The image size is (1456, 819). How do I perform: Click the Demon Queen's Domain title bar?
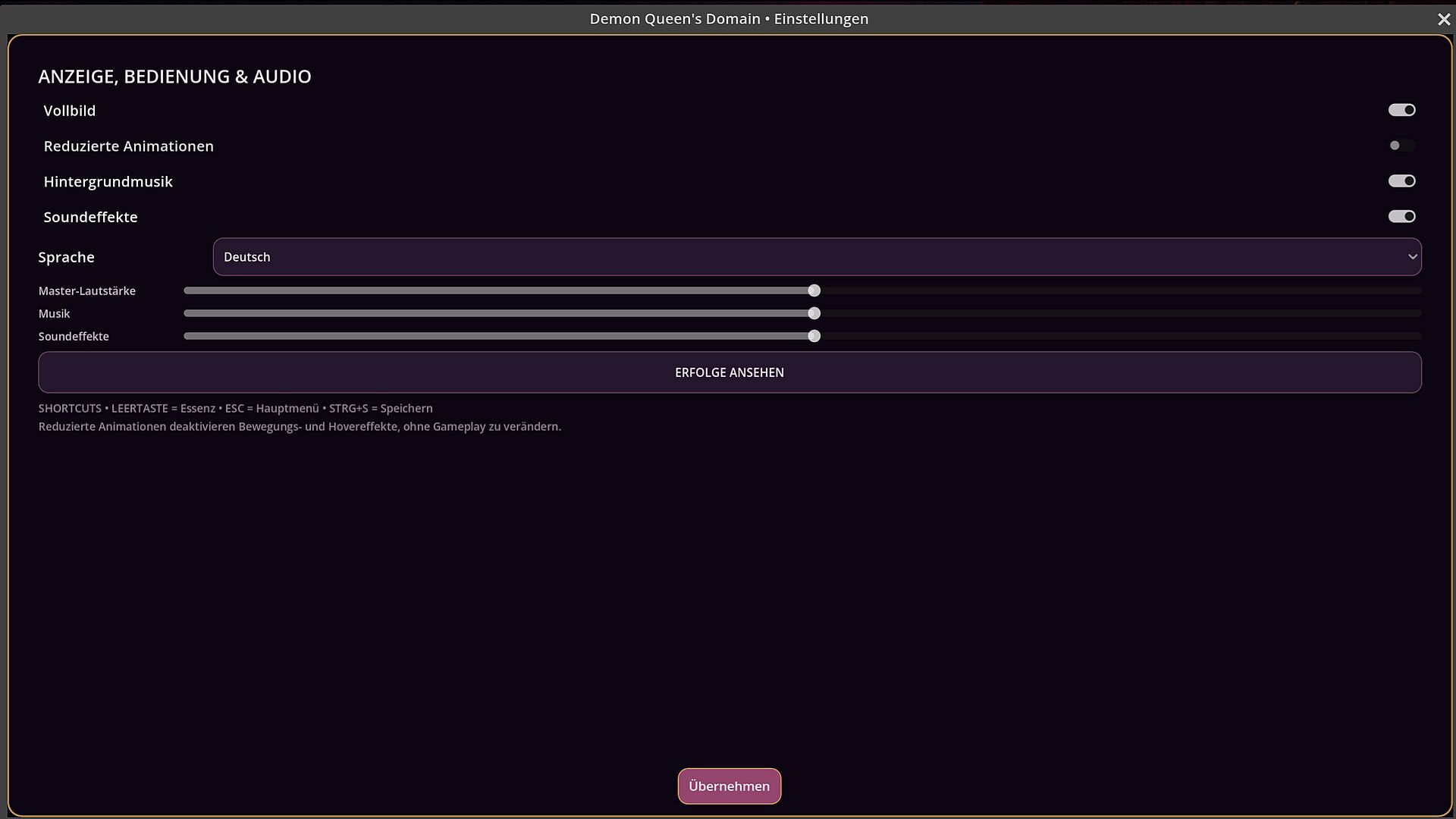729,19
